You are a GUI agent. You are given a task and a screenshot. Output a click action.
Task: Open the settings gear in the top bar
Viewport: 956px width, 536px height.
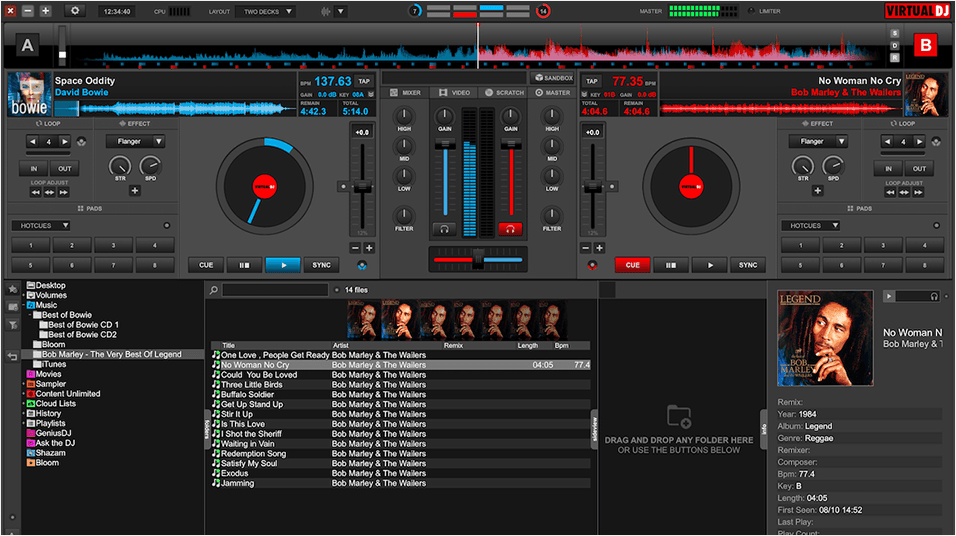click(75, 10)
